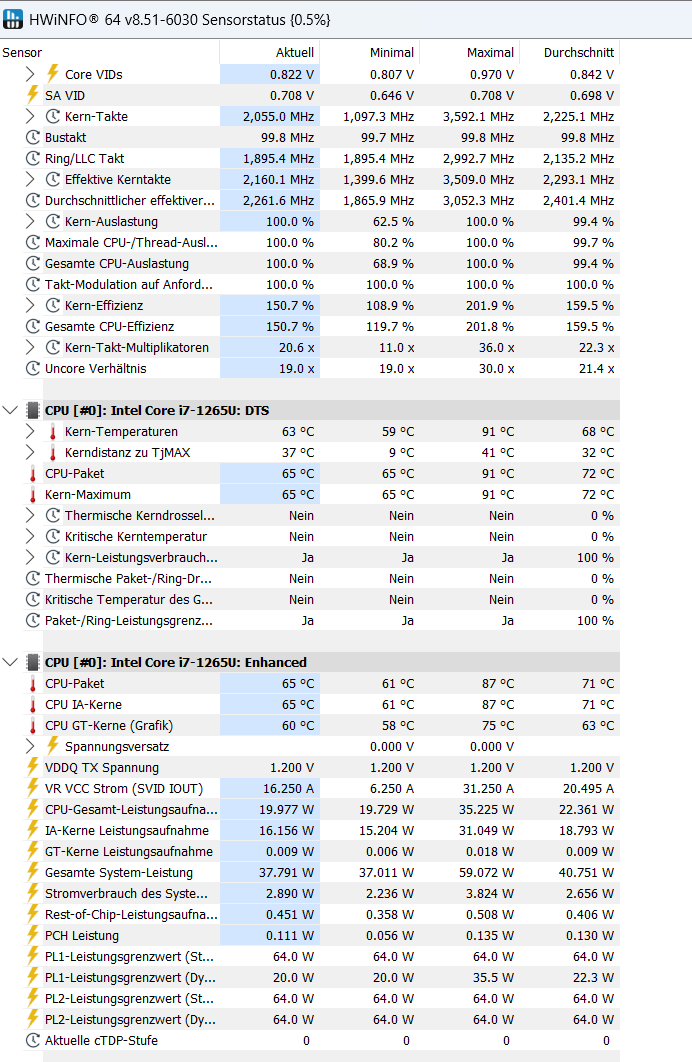Expand the Kritische Kerntemperatur row
692x1062 pixels.
[x=30, y=536]
